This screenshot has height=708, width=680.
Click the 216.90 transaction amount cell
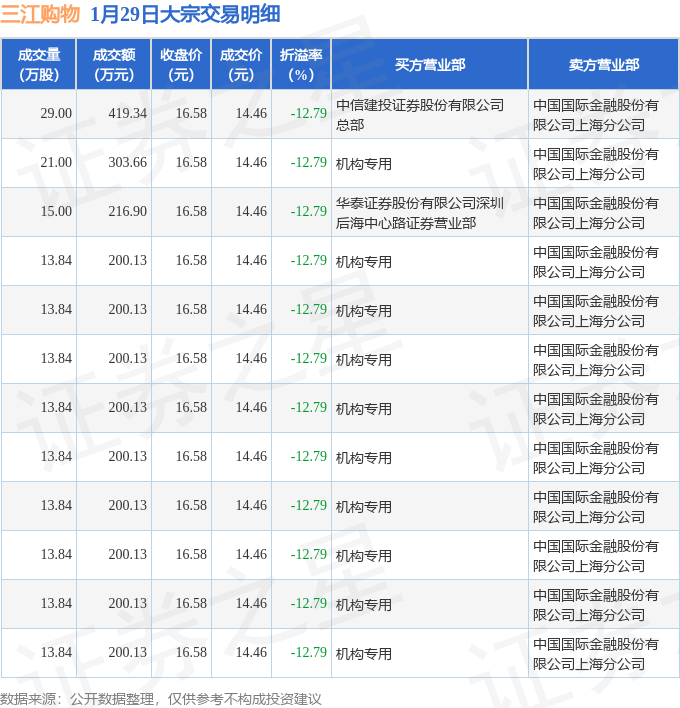[x=127, y=212]
